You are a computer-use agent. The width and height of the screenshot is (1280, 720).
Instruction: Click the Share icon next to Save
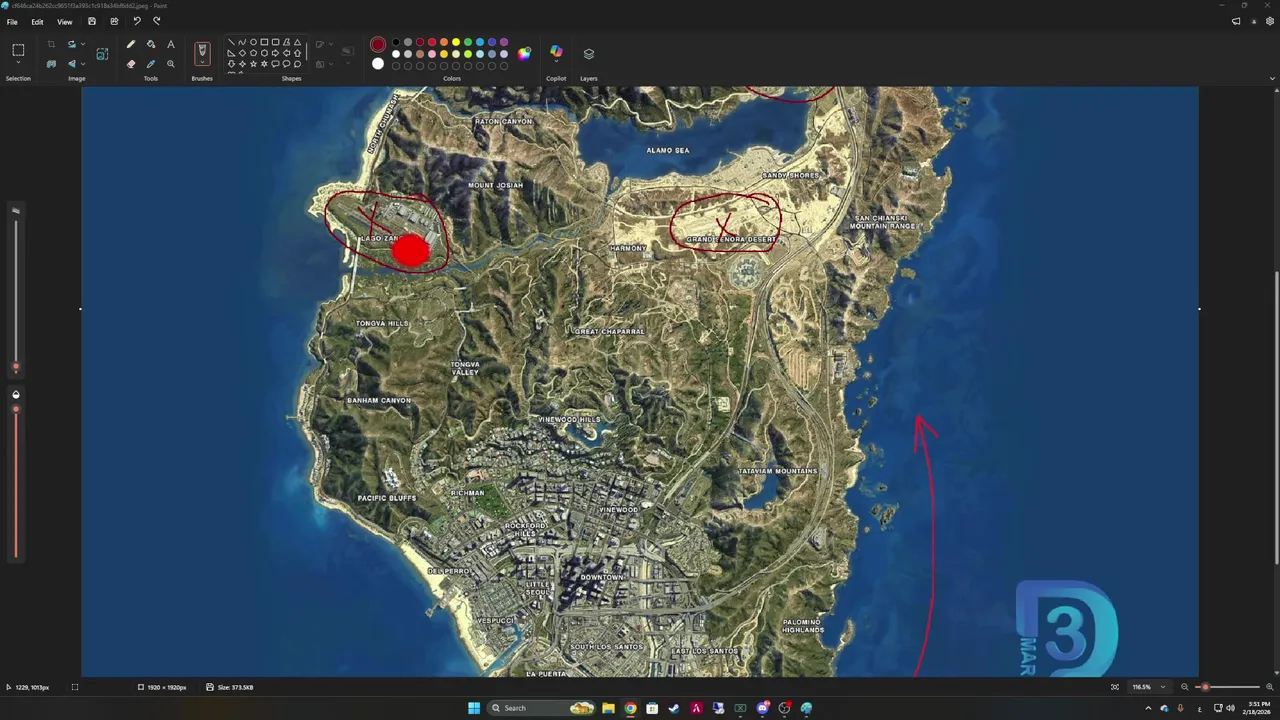[114, 21]
